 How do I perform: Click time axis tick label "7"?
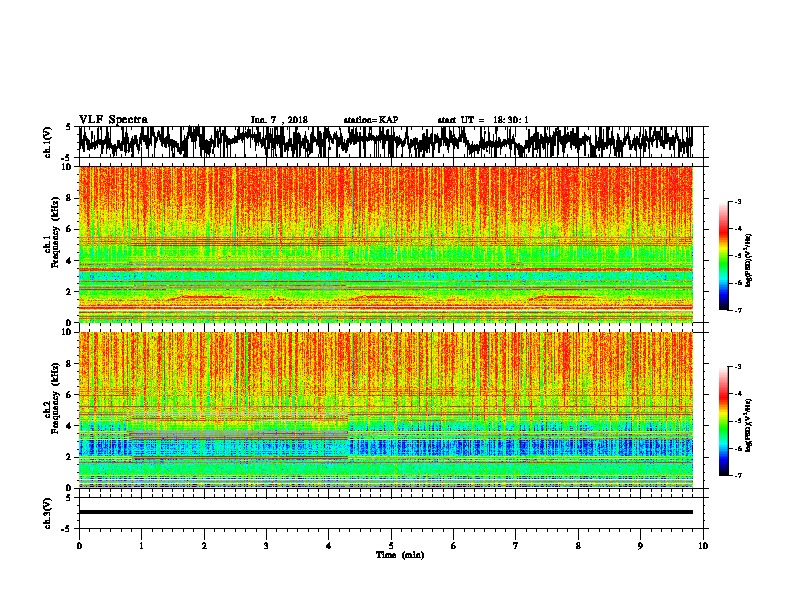pyautogui.click(x=516, y=545)
